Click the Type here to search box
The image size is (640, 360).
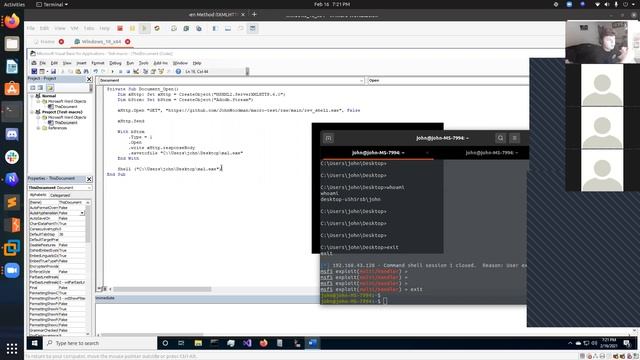coord(100,343)
